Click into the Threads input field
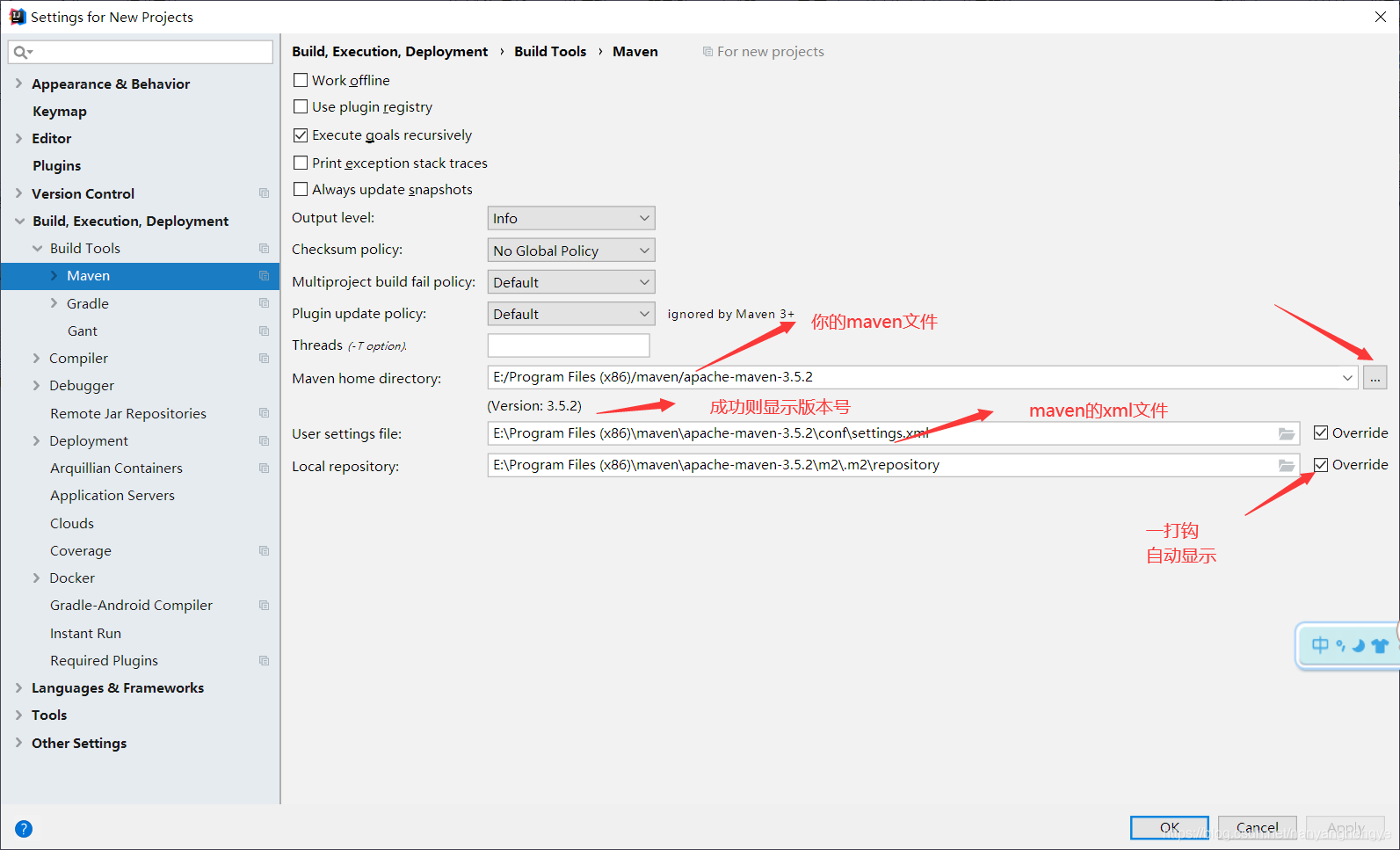The height and width of the screenshot is (850, 1400). [x=569, y=345]
